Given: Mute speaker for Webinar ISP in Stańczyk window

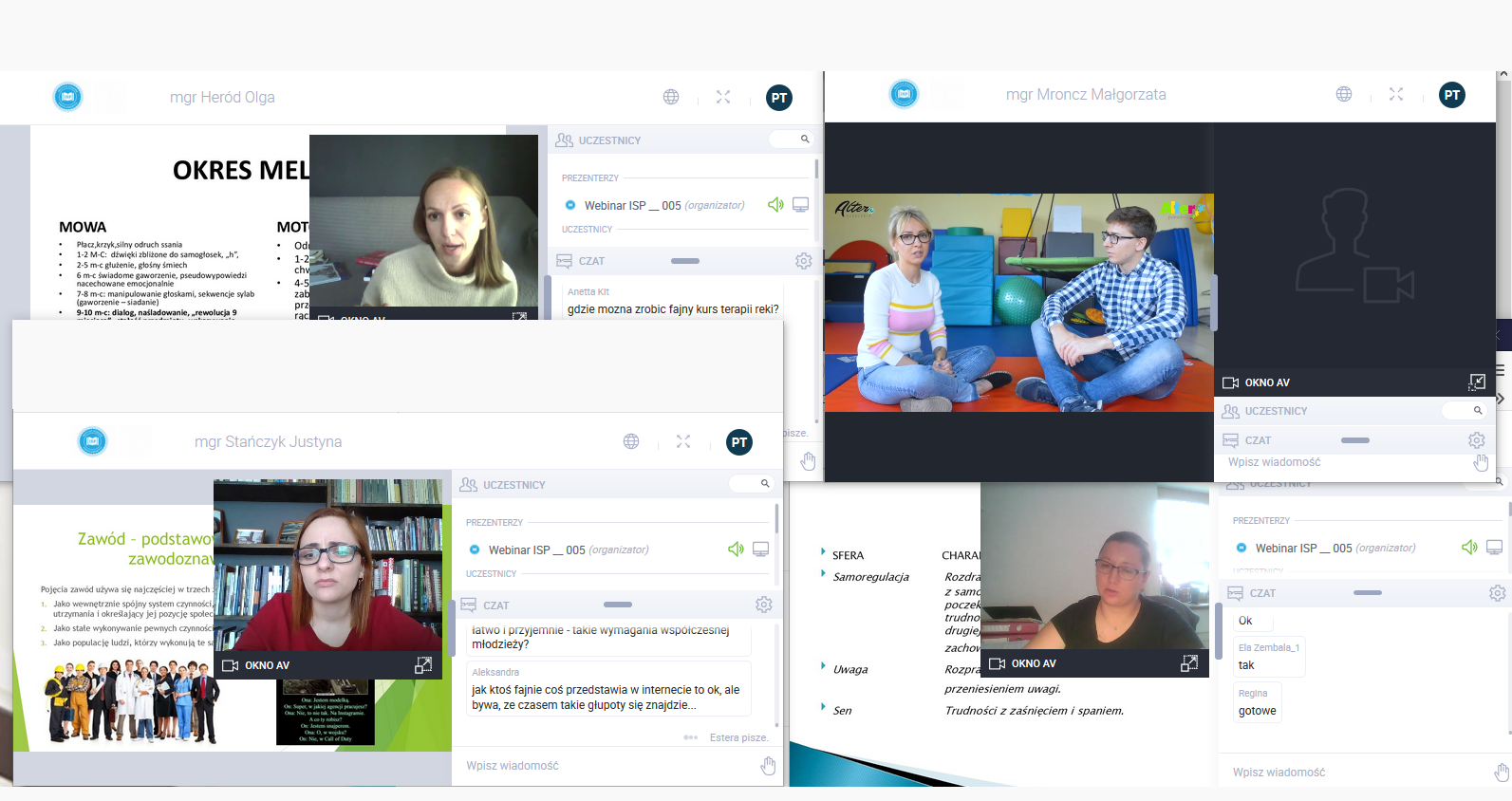Looking at the screenshot, I should [736, 550].
